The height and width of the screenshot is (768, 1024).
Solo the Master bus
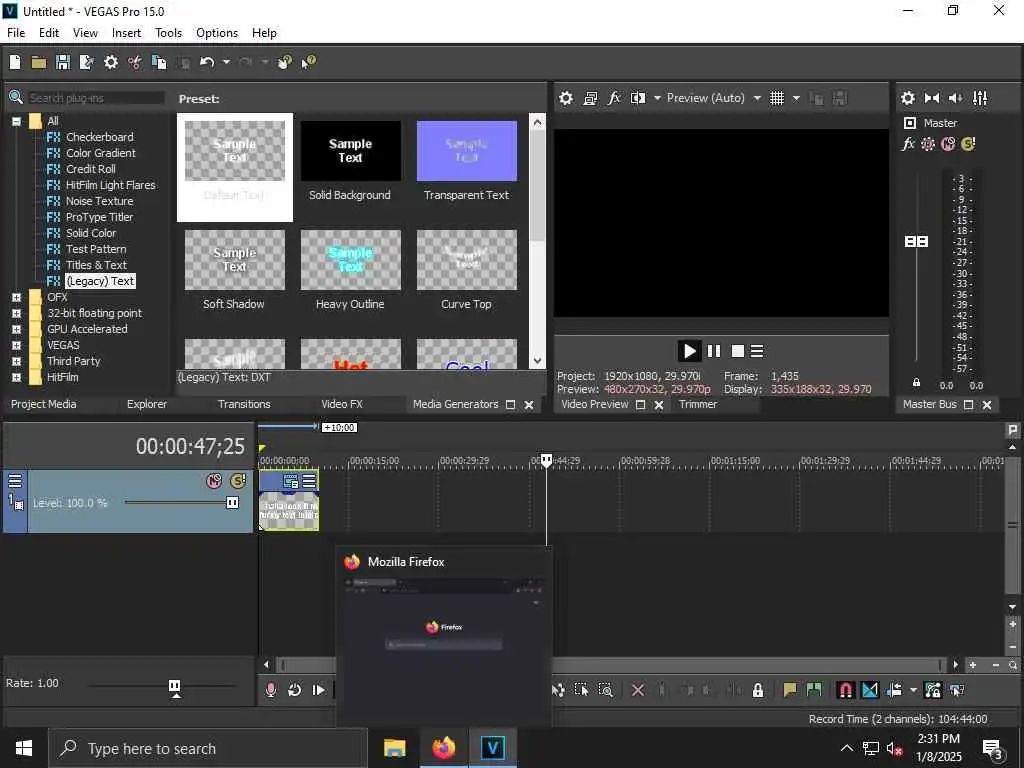click(968, 144)
